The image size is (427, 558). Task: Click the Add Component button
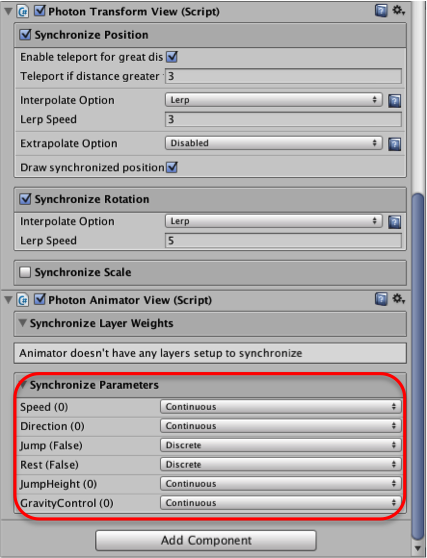[206, 540]
